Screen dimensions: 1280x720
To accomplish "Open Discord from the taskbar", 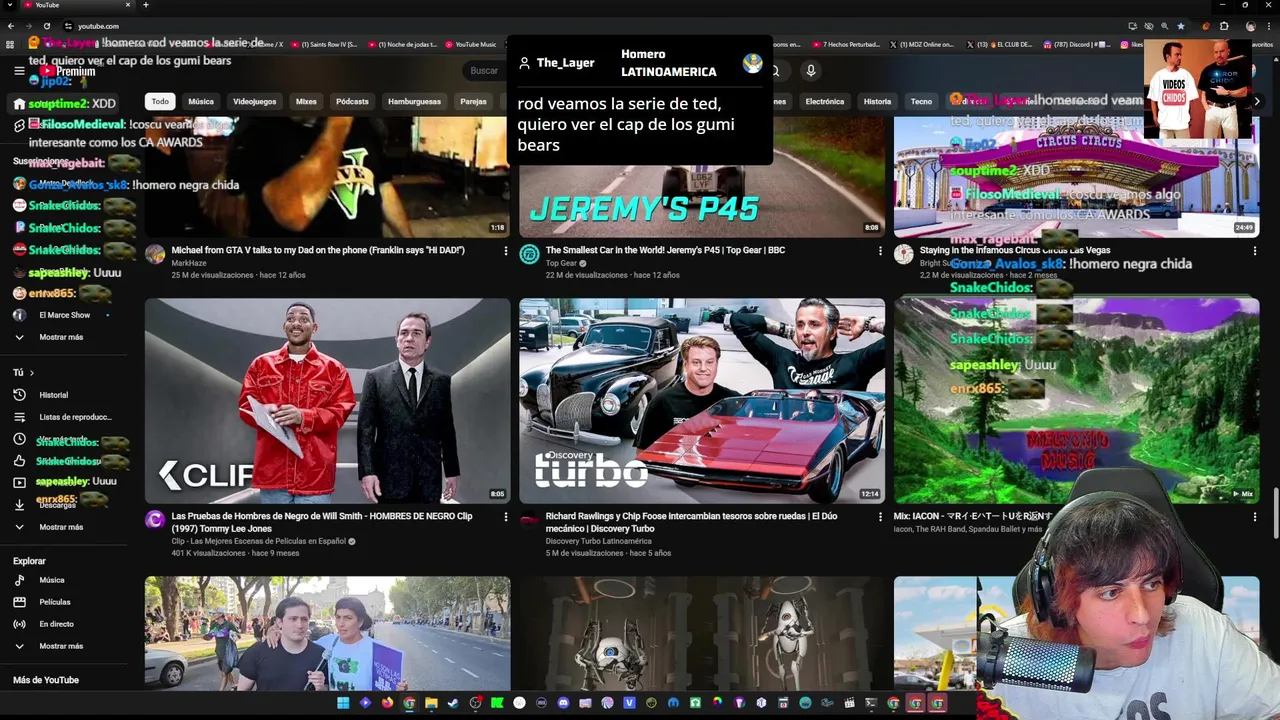I will tap(563, 704).
